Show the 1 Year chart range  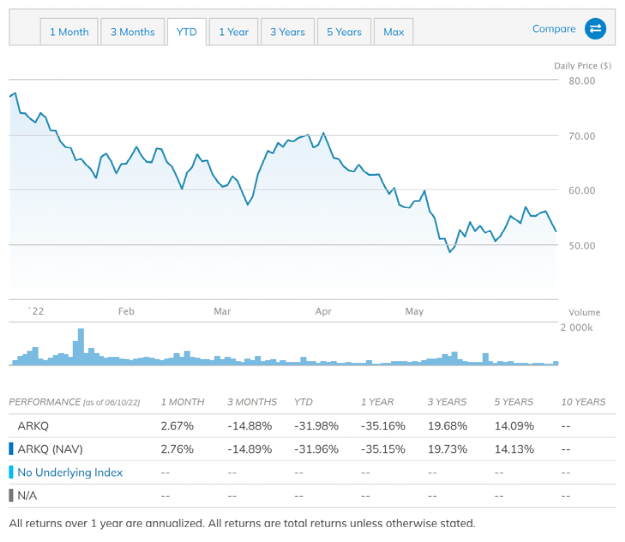click(x=234, y=32)
